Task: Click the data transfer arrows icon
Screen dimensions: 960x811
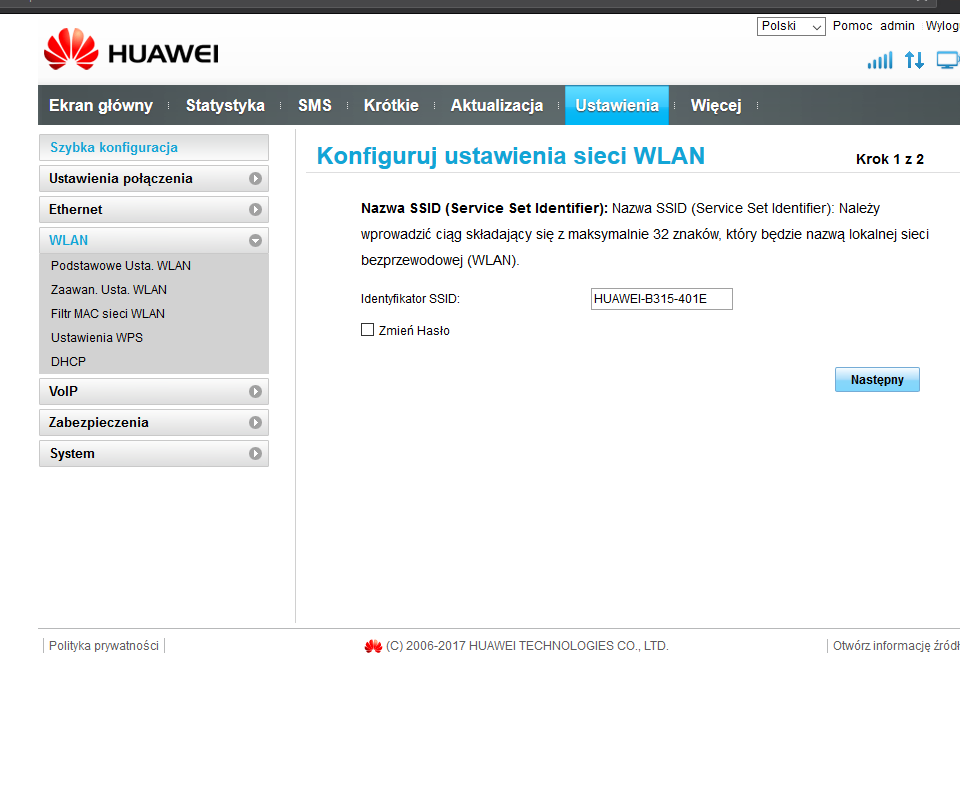Action: pyautogui.click(x=914, y=60)
